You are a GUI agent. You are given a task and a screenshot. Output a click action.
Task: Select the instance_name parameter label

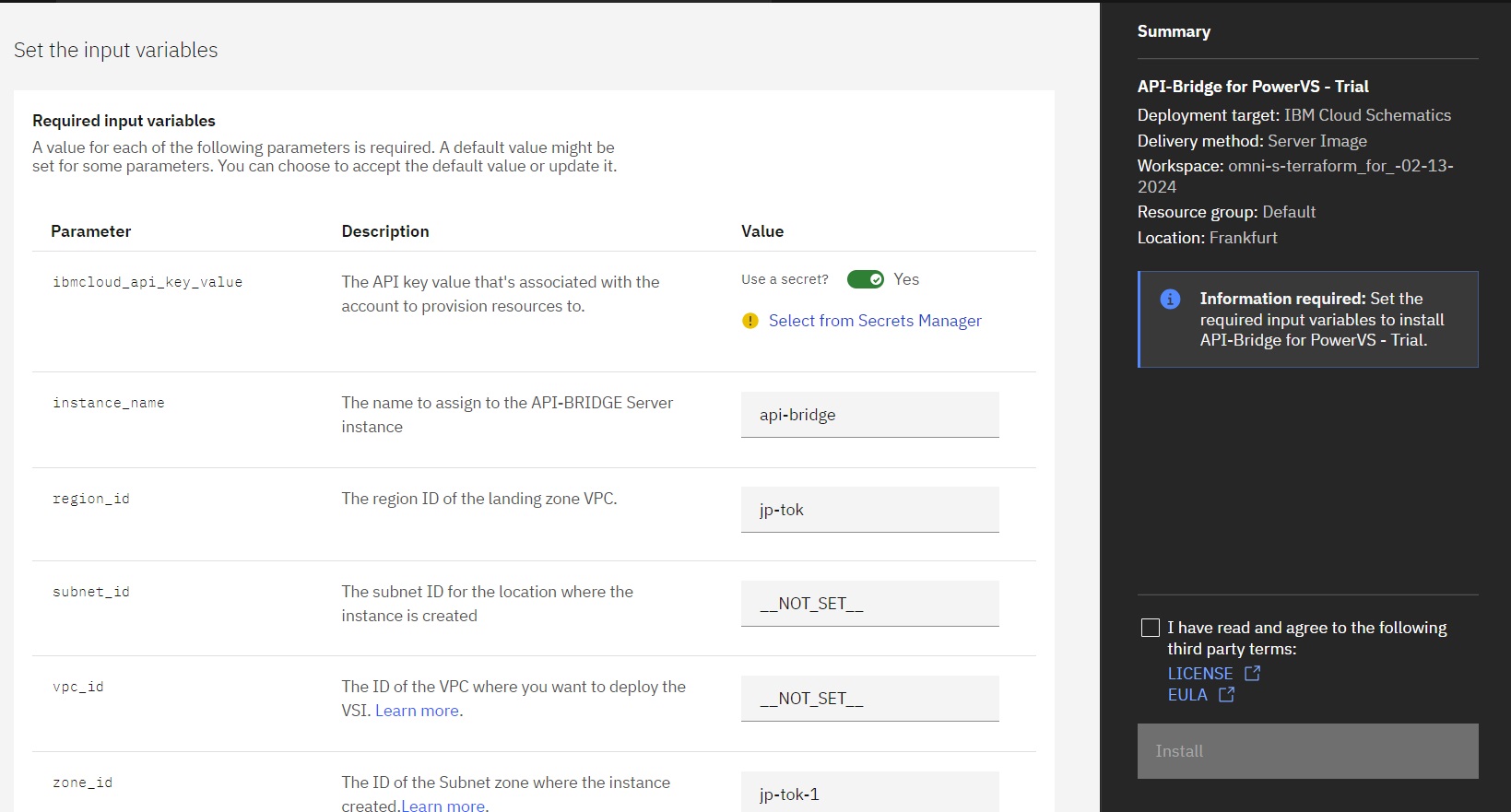109,403
